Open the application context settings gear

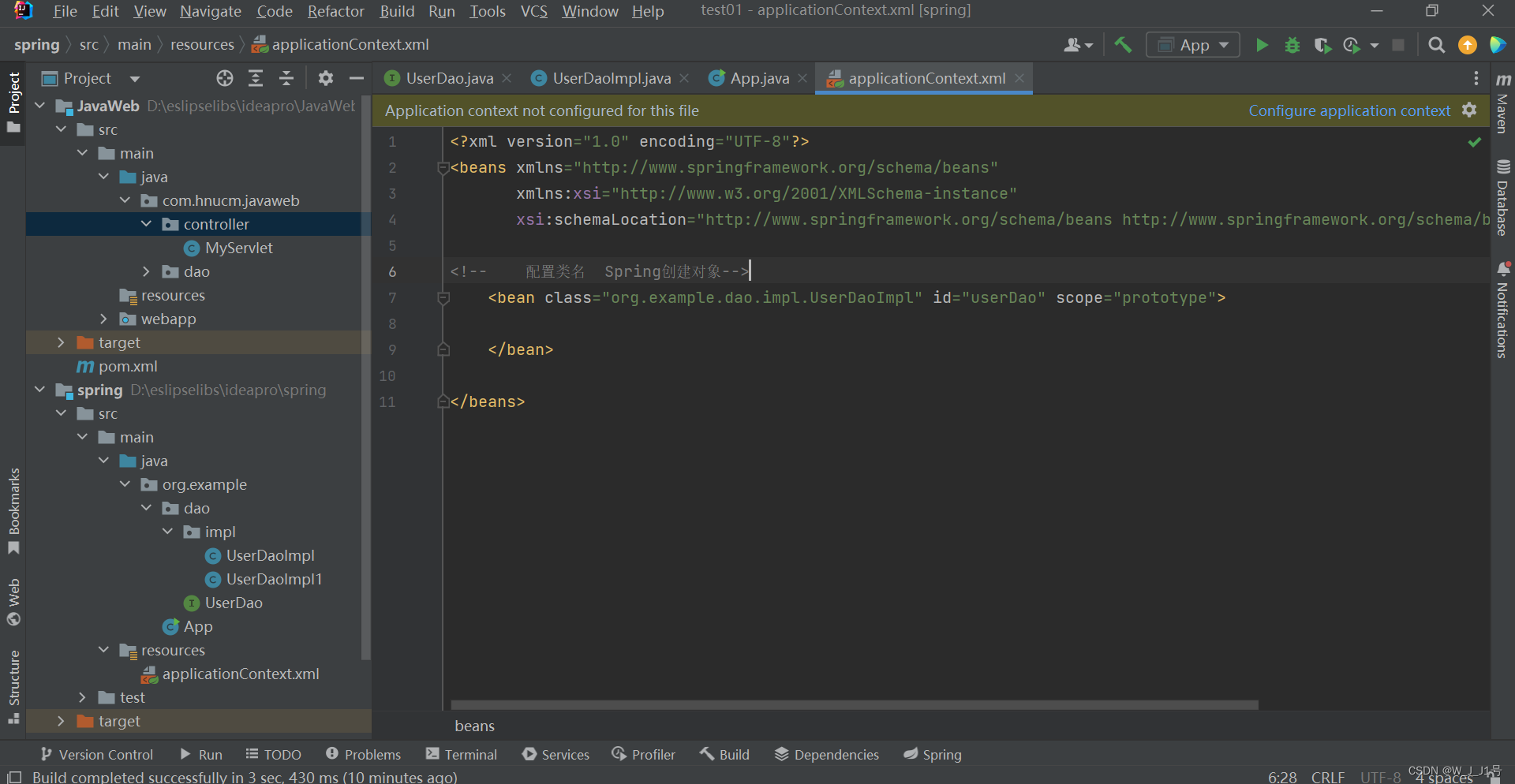[1469, 110]
